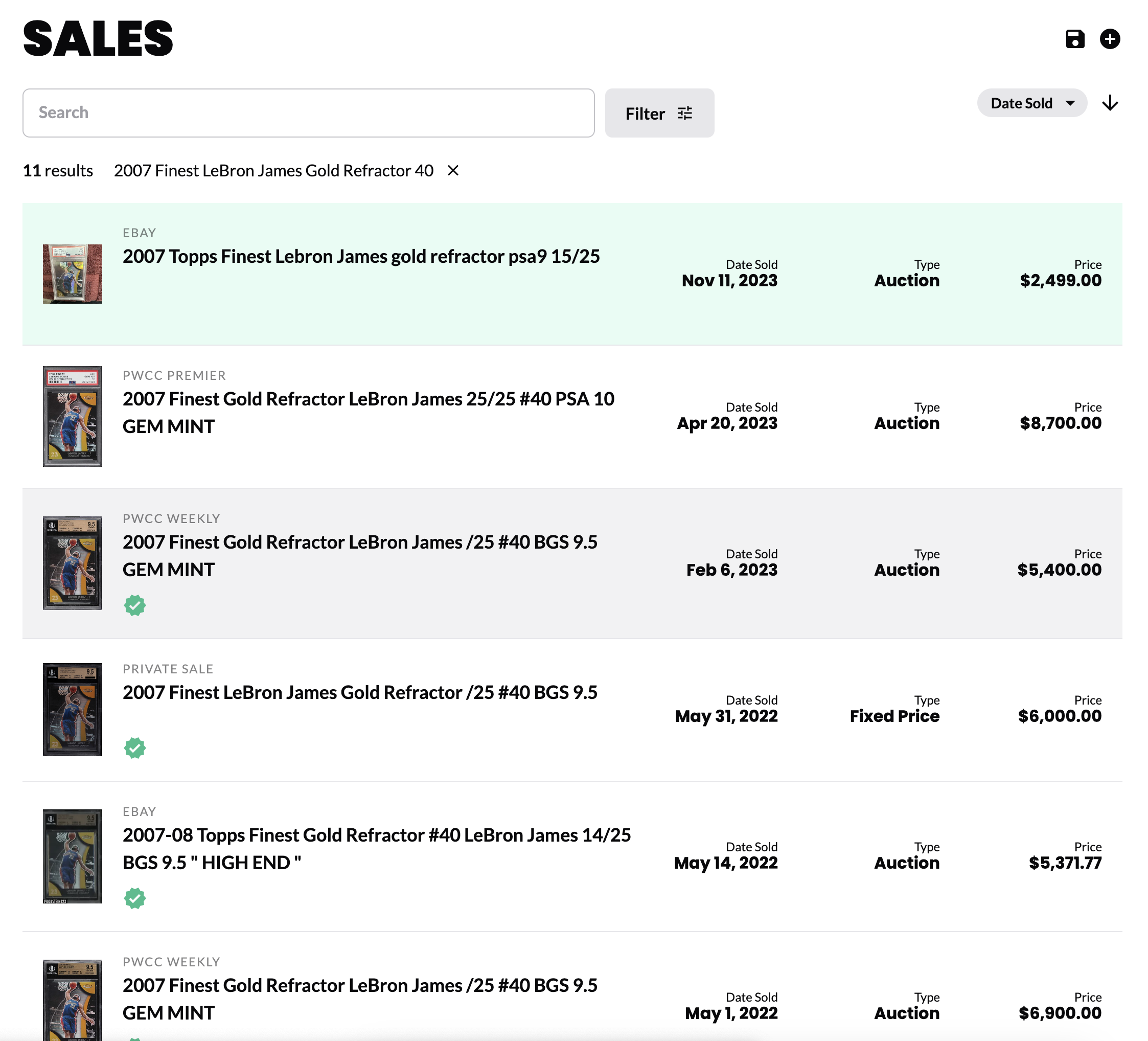Image resolution: width=1148 pixels, height=1041 pixels.
Task: Click the date Nov 11, 2023
Action: click(x=729, y=280)
